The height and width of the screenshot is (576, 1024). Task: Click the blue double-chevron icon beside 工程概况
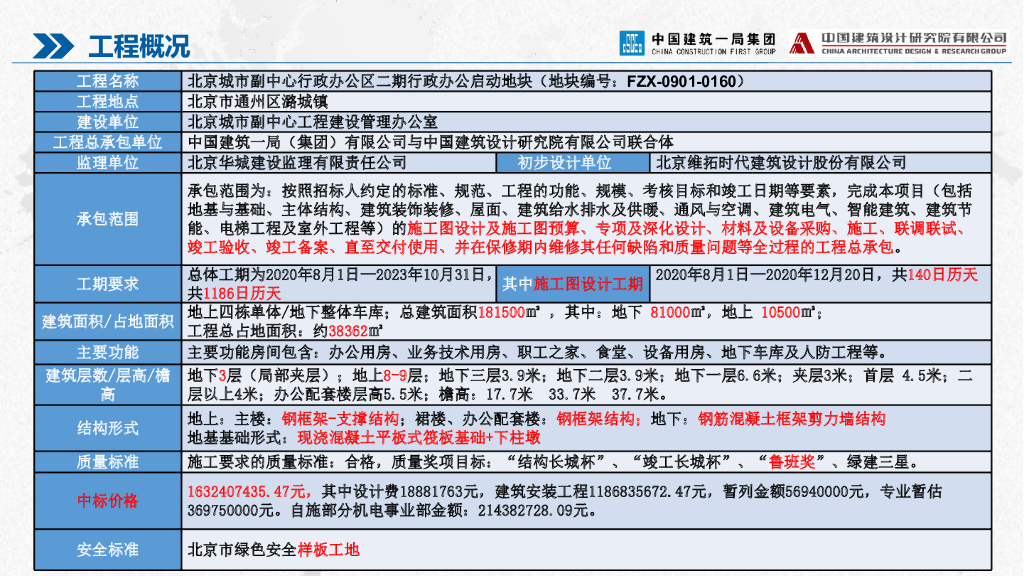coord(54,46)
